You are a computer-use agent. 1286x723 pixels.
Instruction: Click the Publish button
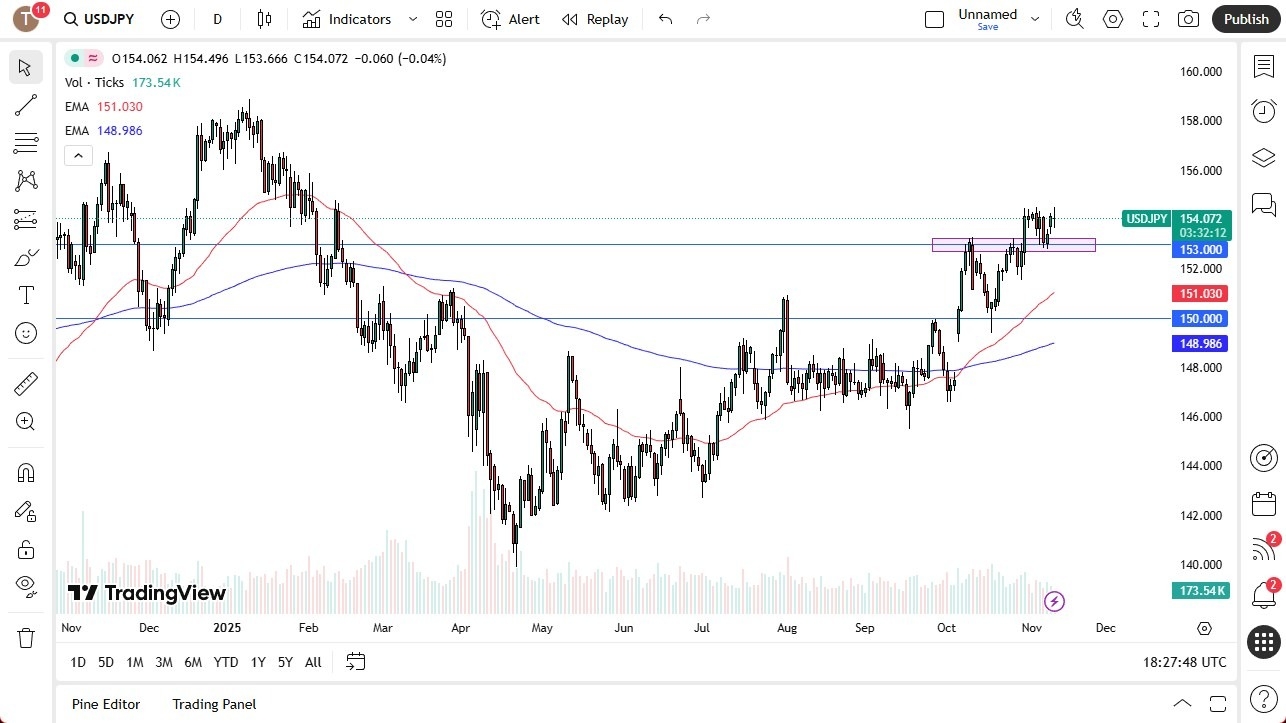tap(1245, 18)
